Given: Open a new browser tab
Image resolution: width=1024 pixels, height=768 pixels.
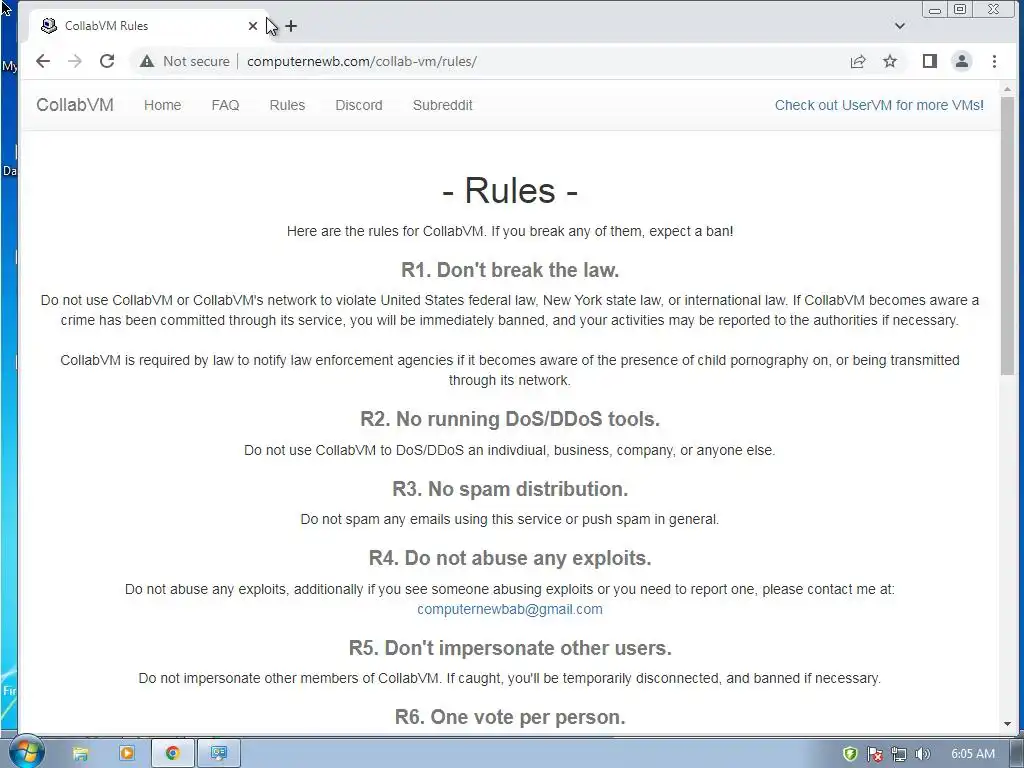Looking at the screenshot, I should click(291, 26).
